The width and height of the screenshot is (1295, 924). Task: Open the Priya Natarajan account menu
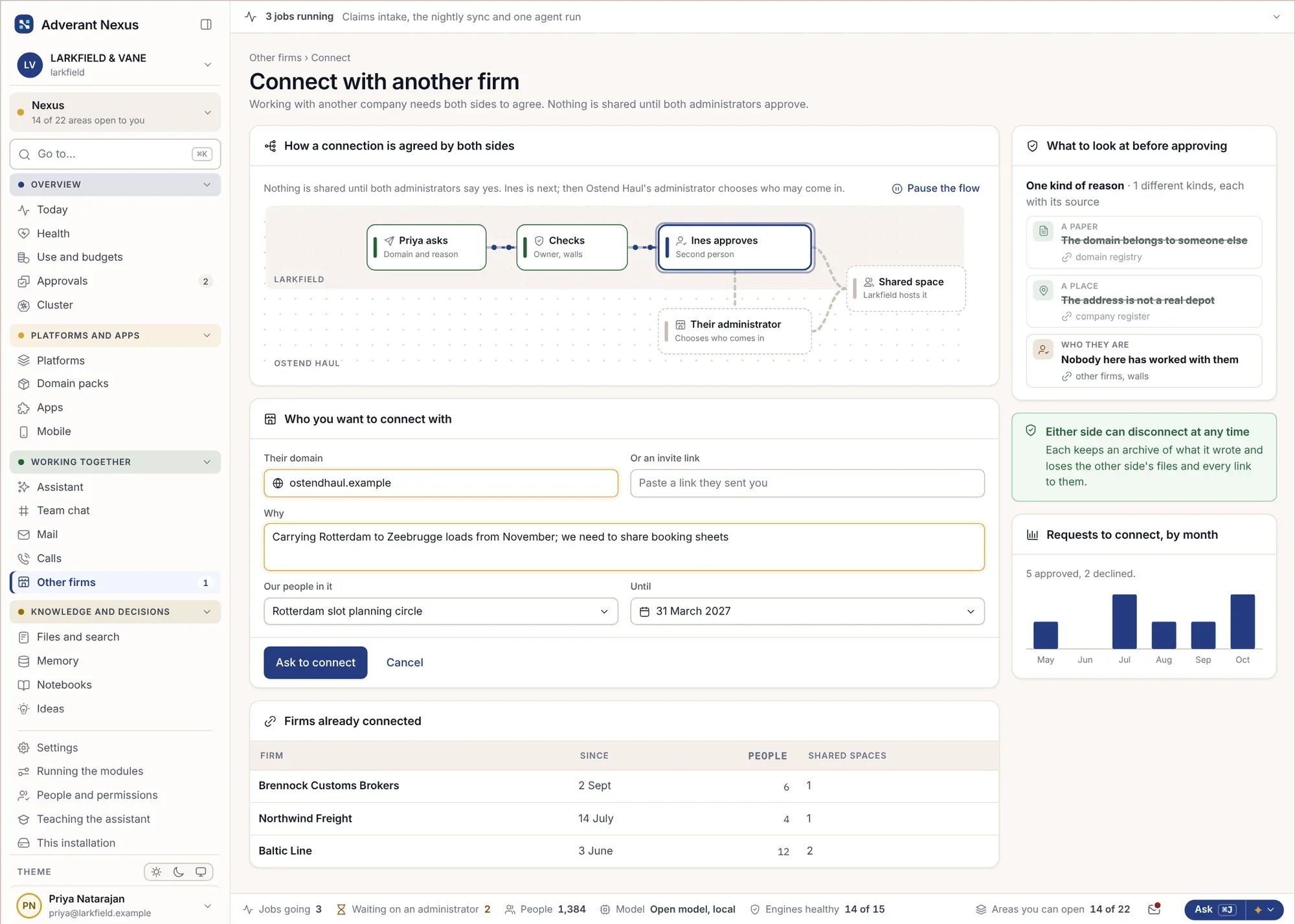[x=115, y=905]
